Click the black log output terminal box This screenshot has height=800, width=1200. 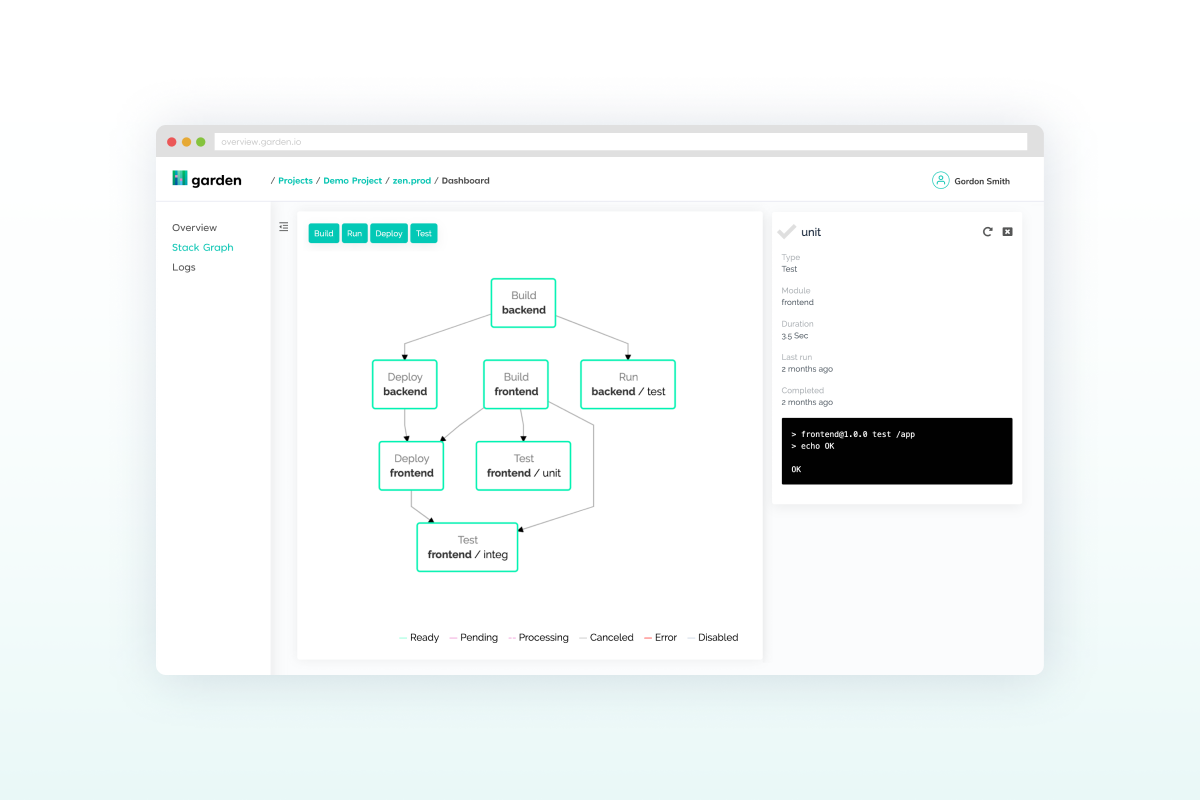point(896,451)
